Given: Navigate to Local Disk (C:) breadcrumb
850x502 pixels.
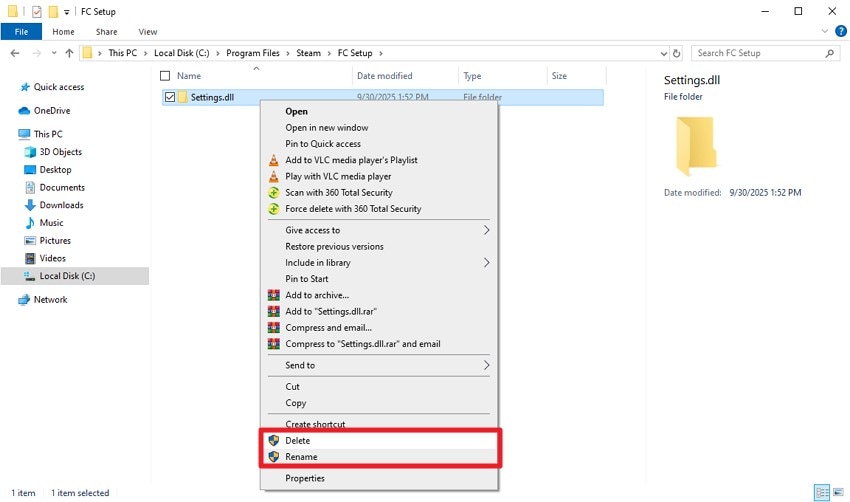Looking at the screenshot, I should pyautogui.click(x=182, y=53).
